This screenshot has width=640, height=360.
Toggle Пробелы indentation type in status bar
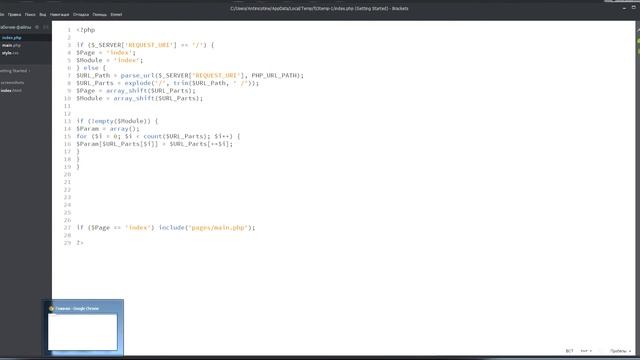pyautogui.click(x=620, y=351)
